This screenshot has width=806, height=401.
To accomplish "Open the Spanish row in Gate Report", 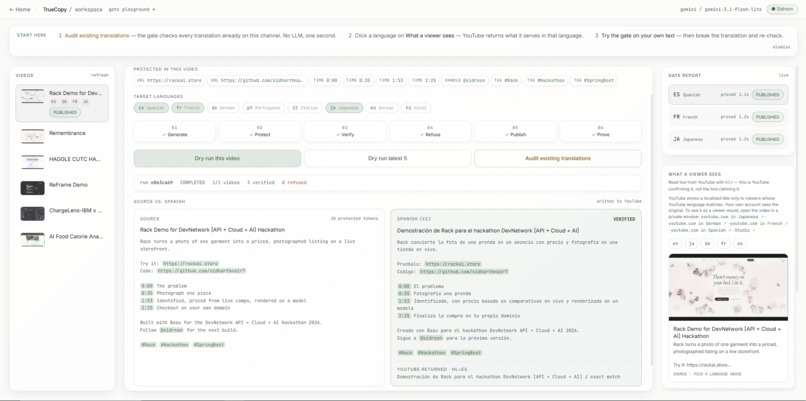I will (x=728, y=95).
